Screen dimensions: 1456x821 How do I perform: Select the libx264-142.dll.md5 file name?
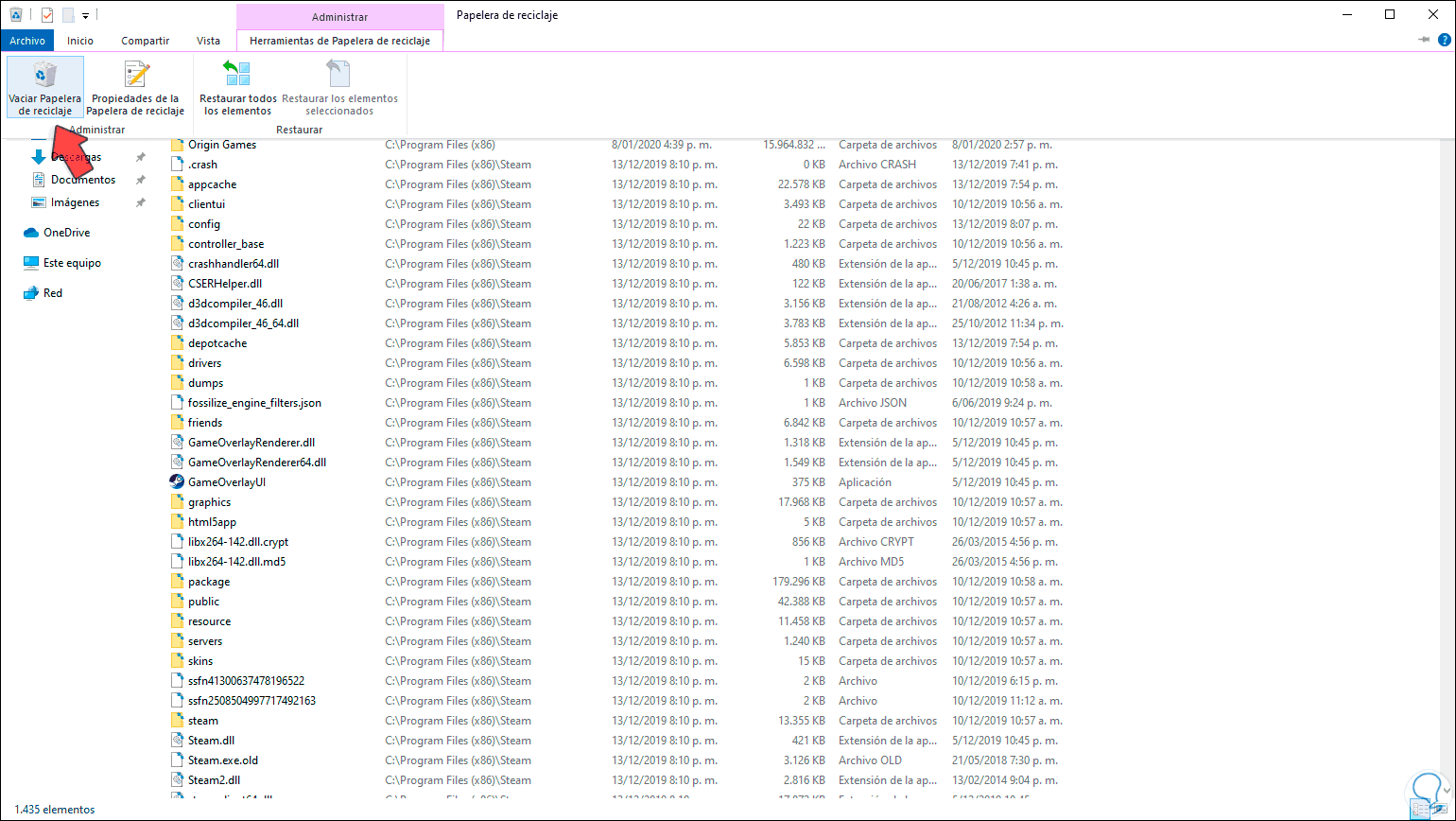(x=237, y=562)
